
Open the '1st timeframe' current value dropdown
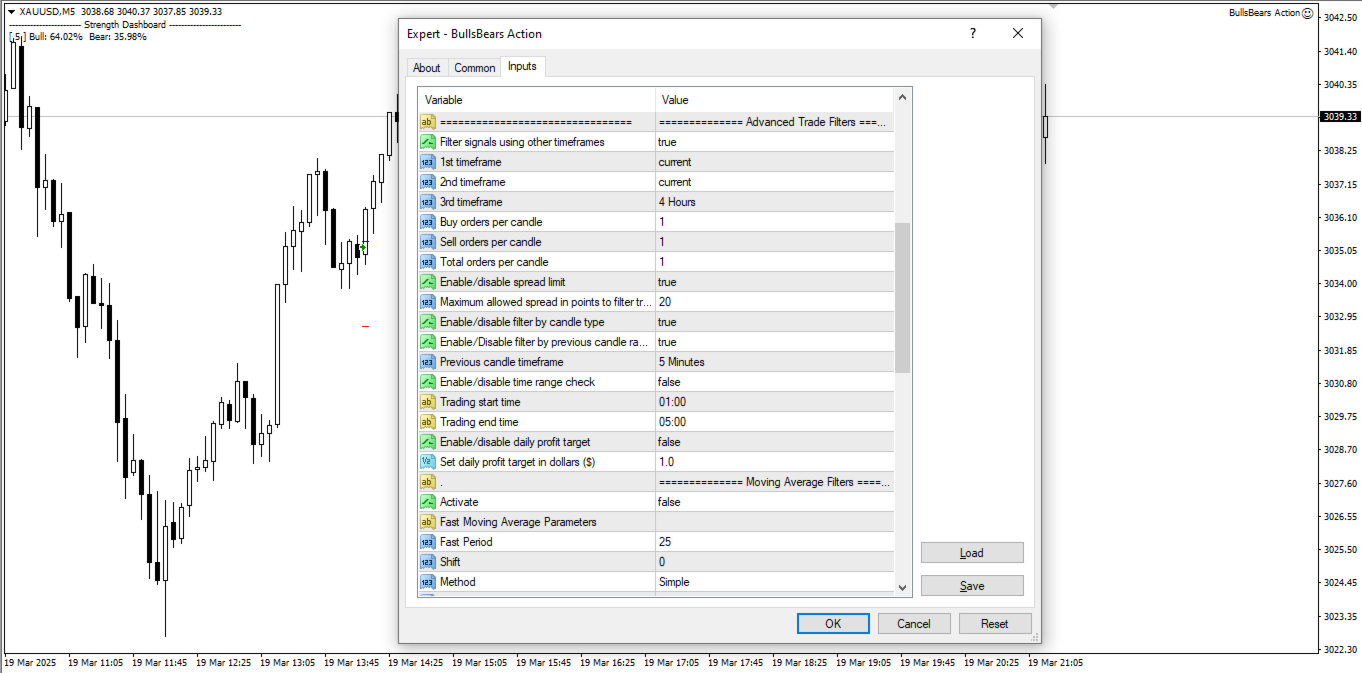pos(775,162)
